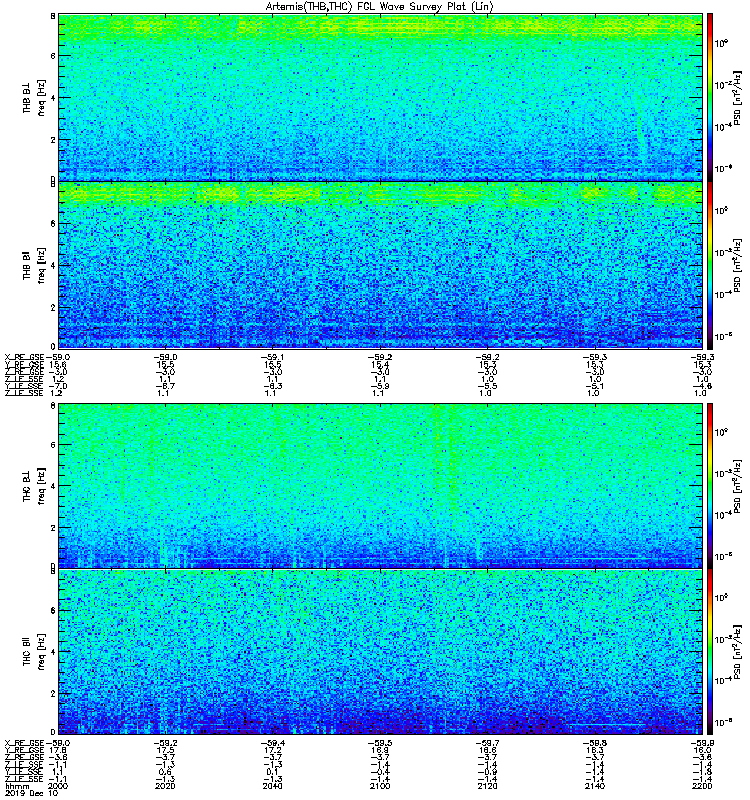Click the PSD [nT²/Hz] label beside THB B⊥ color bar
750x800 pixels.
736,97
